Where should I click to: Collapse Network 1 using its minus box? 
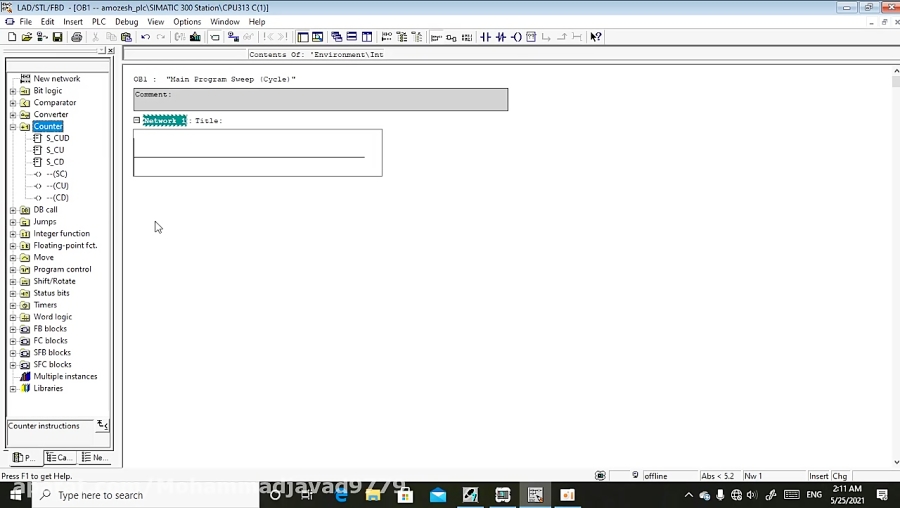[137, 120]
